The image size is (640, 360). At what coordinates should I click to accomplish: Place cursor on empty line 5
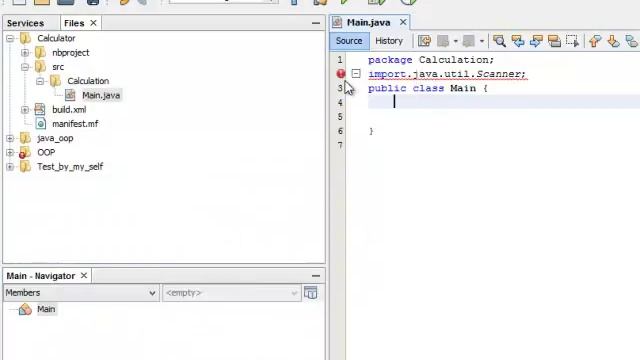pos(504,117)
